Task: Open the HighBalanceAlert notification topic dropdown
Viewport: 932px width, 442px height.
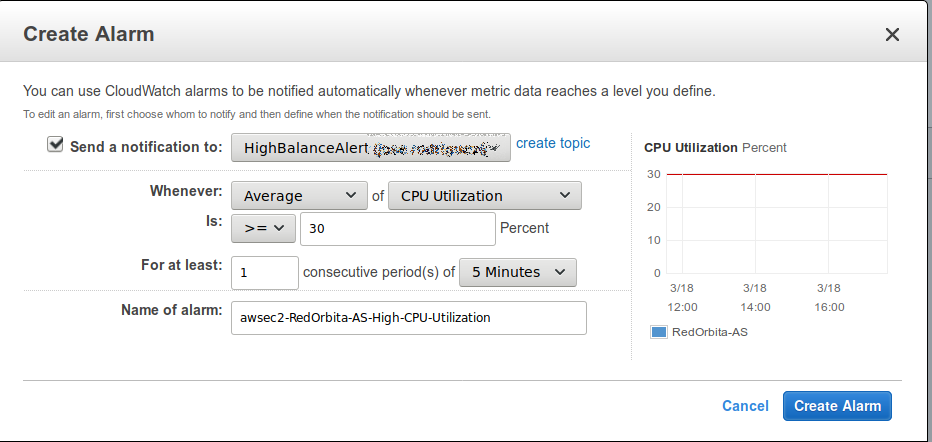Action: 371,148
